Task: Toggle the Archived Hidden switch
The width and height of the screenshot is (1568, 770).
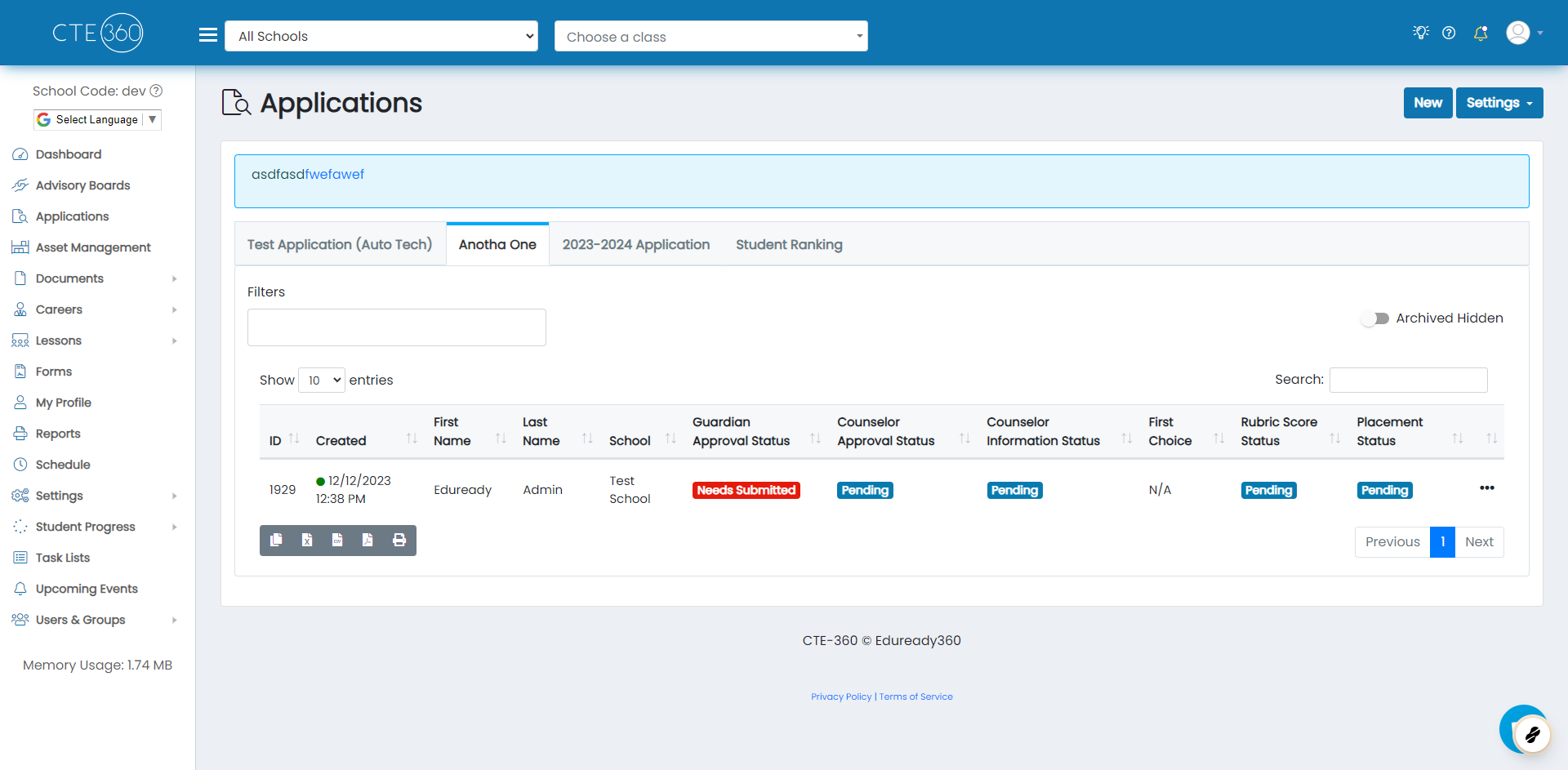Action: coord(1375,318)
